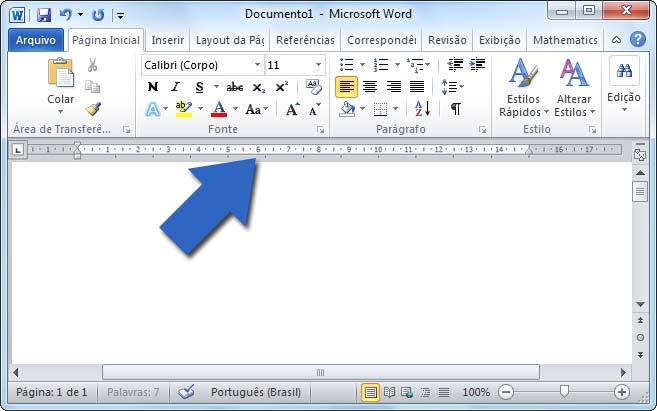Click Português (Brasil) language indicator
The width and height of the screenshot is (657, 411).
(x=256, y=393)
